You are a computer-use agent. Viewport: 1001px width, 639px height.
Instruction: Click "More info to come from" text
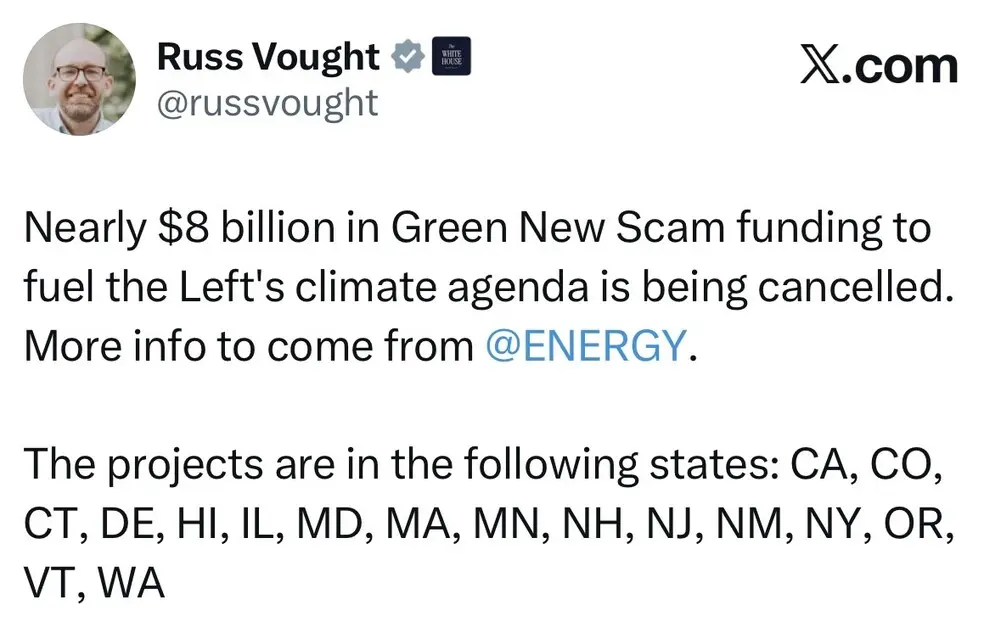point(248,345)
